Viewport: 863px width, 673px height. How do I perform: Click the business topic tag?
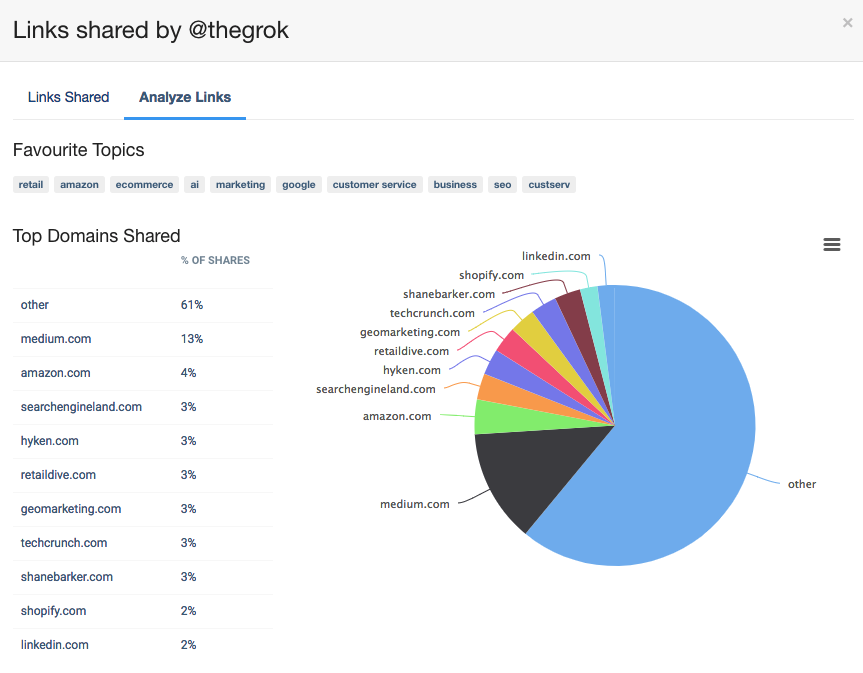coord(455,184)
